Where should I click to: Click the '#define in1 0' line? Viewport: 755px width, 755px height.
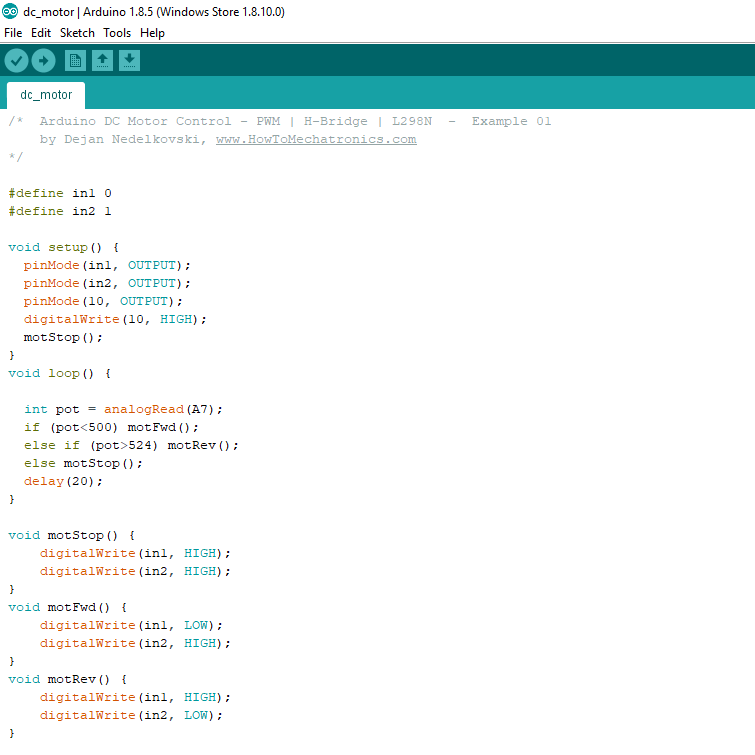(x=60, y=193)
